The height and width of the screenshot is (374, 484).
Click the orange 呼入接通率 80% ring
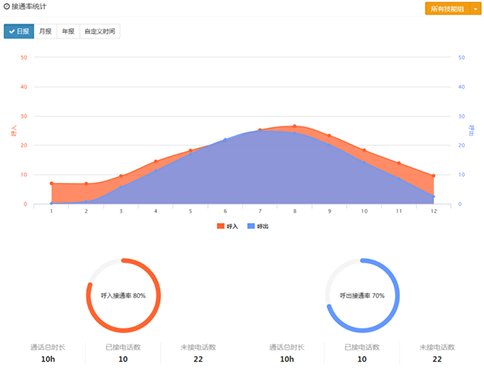123,295
